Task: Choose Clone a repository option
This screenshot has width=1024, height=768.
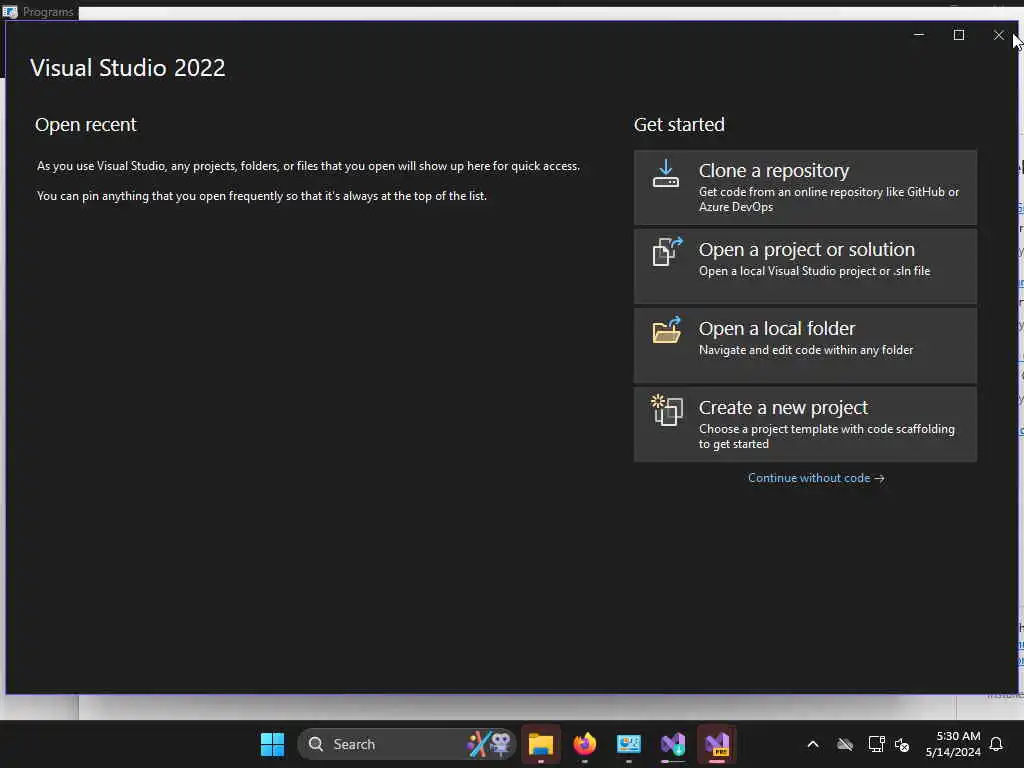Action: coord(805,187)
